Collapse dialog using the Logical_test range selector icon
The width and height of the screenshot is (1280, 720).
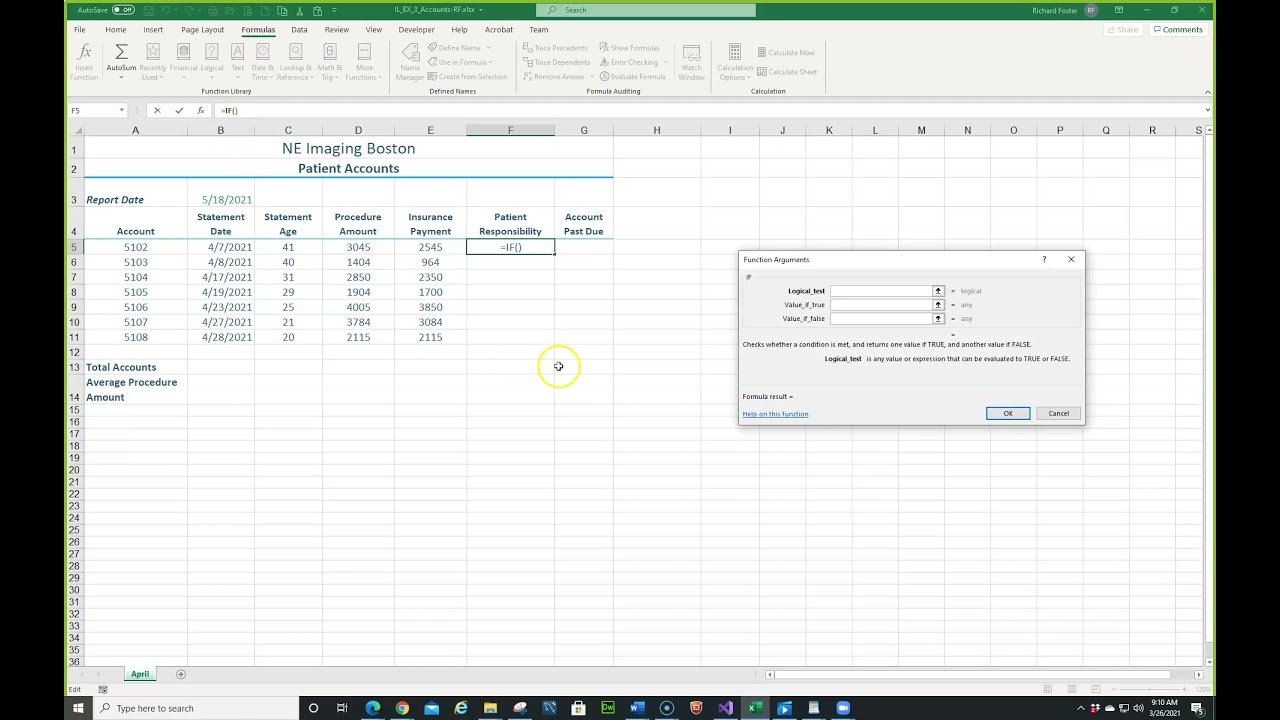938,291
